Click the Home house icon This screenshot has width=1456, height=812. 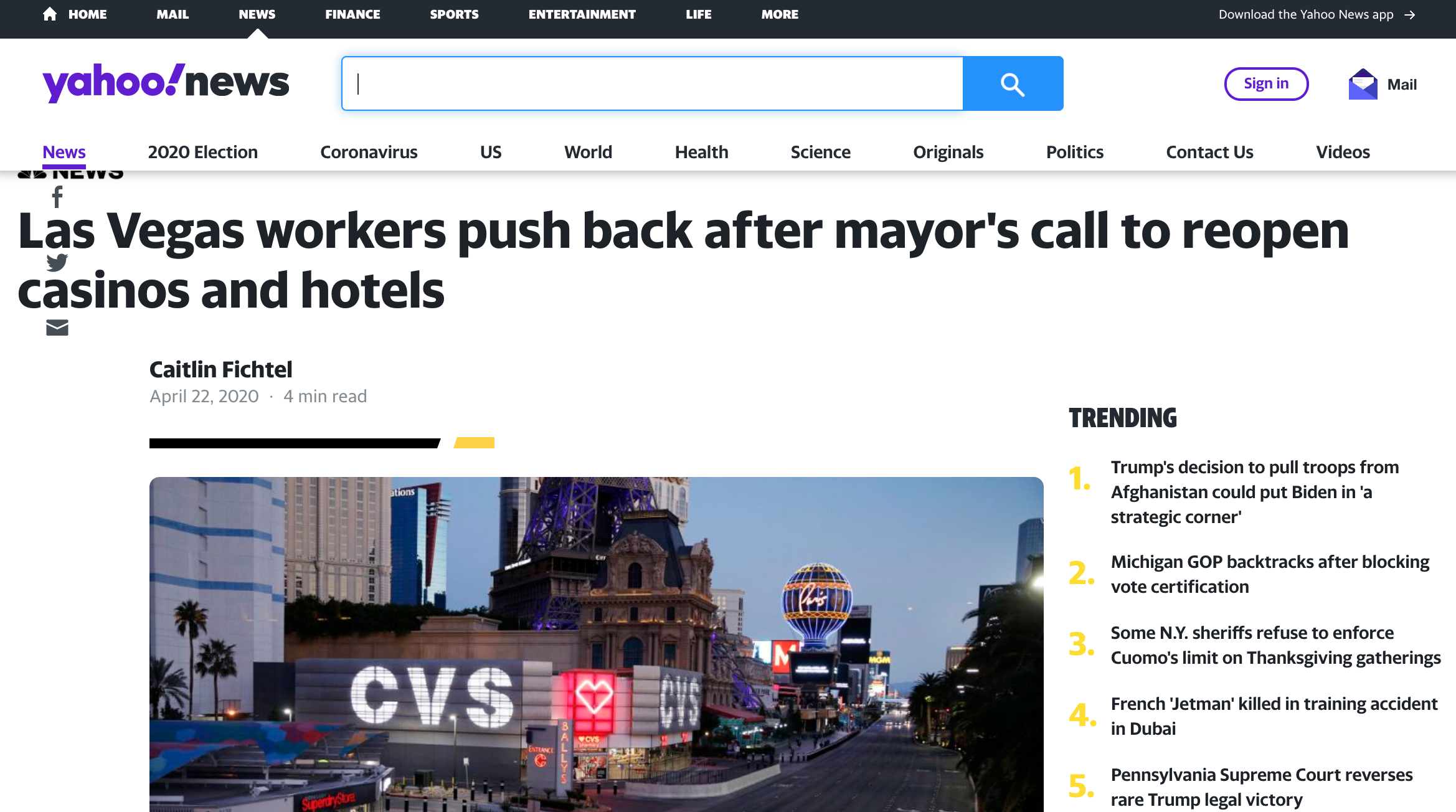(x=50, y=14)
